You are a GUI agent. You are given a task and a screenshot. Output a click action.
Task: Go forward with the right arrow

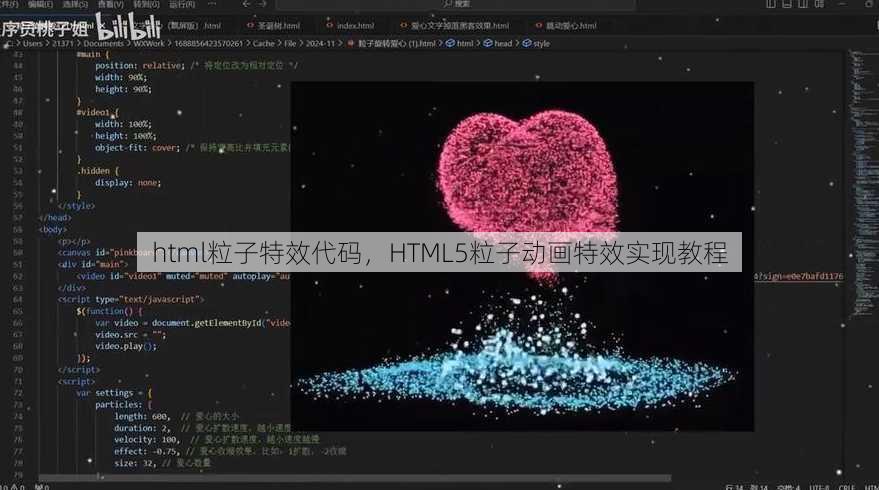262,4
